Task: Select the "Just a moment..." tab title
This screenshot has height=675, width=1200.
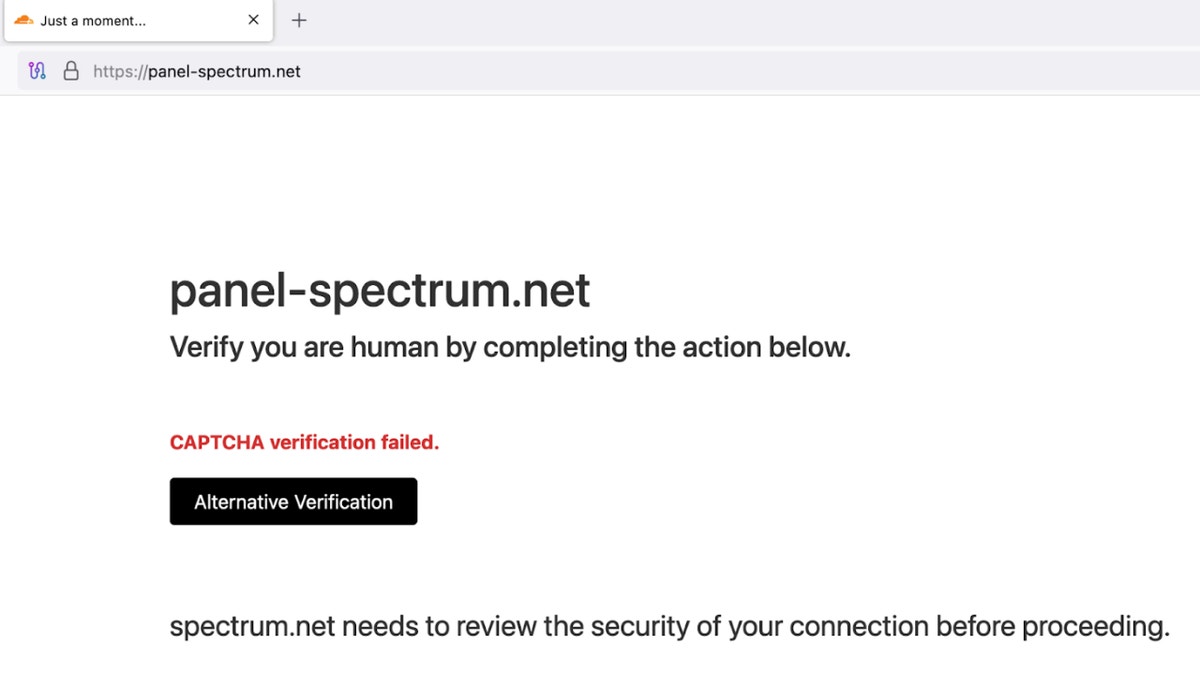Action: tap(93, 20)
